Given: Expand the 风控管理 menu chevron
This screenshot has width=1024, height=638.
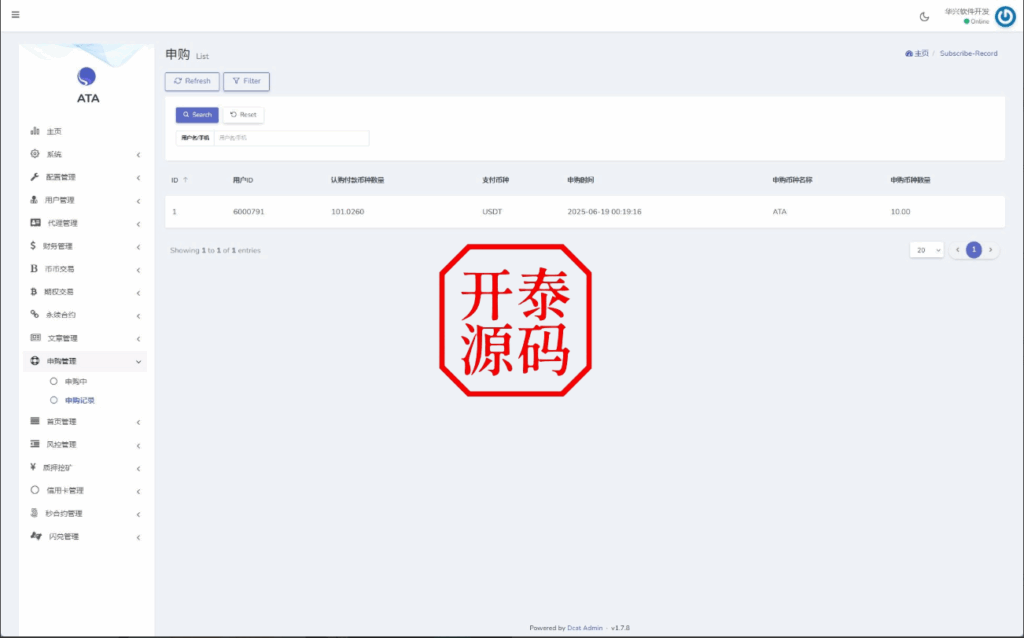Looking at the screenshot, I should 138,445.
